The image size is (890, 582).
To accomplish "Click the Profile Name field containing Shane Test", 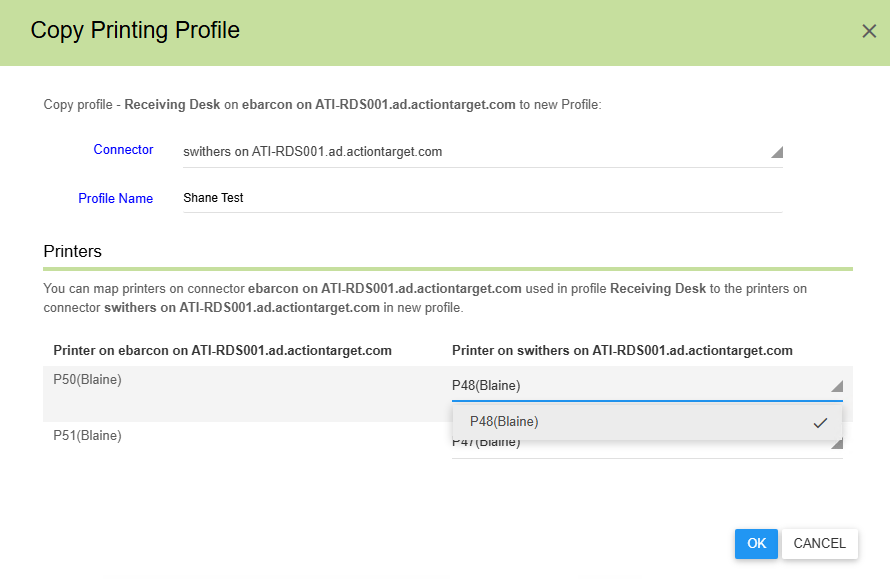I will (x=480, y=198).
